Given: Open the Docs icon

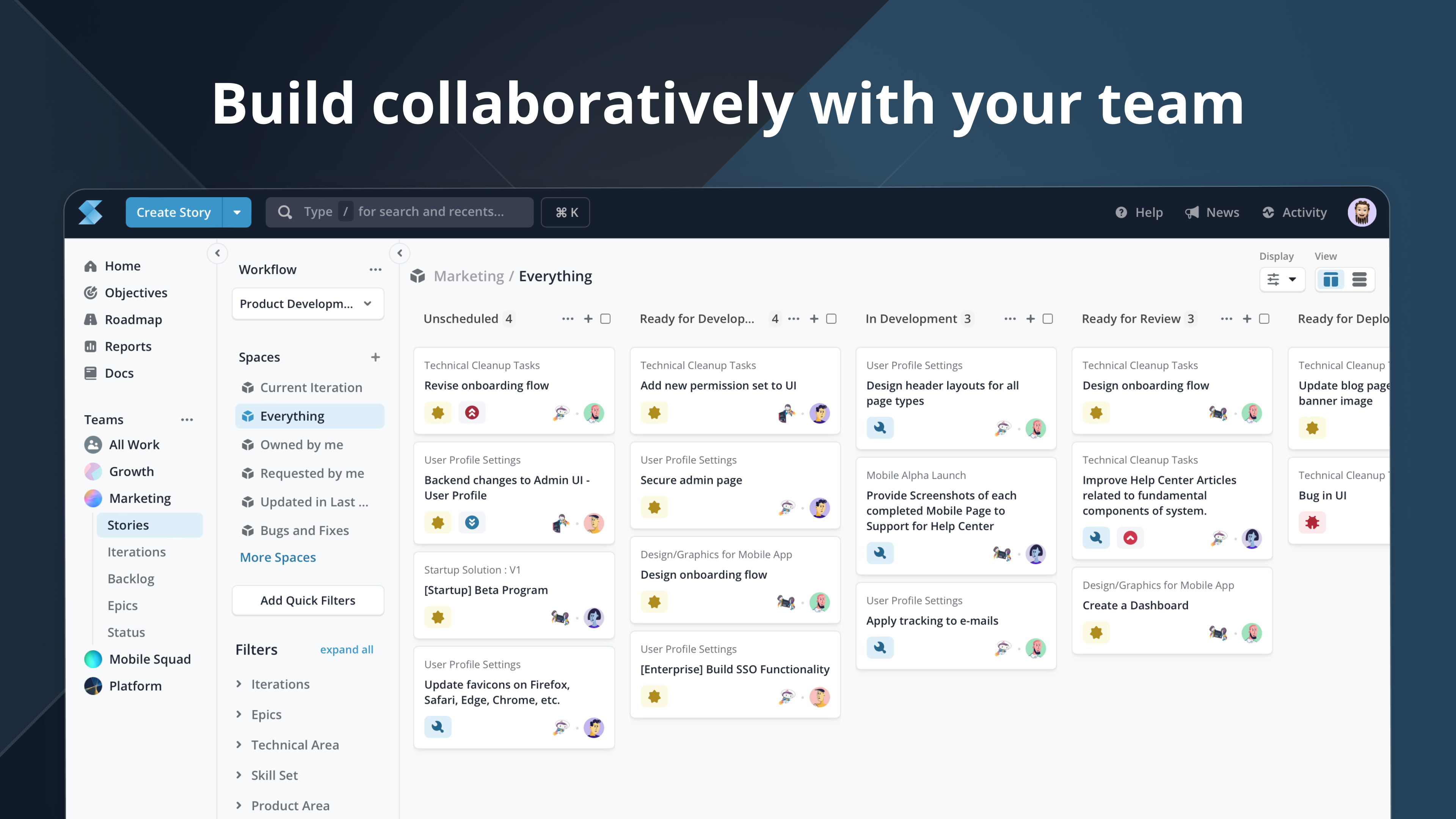Looking at the screenshot, I should (x=91, y=373).
